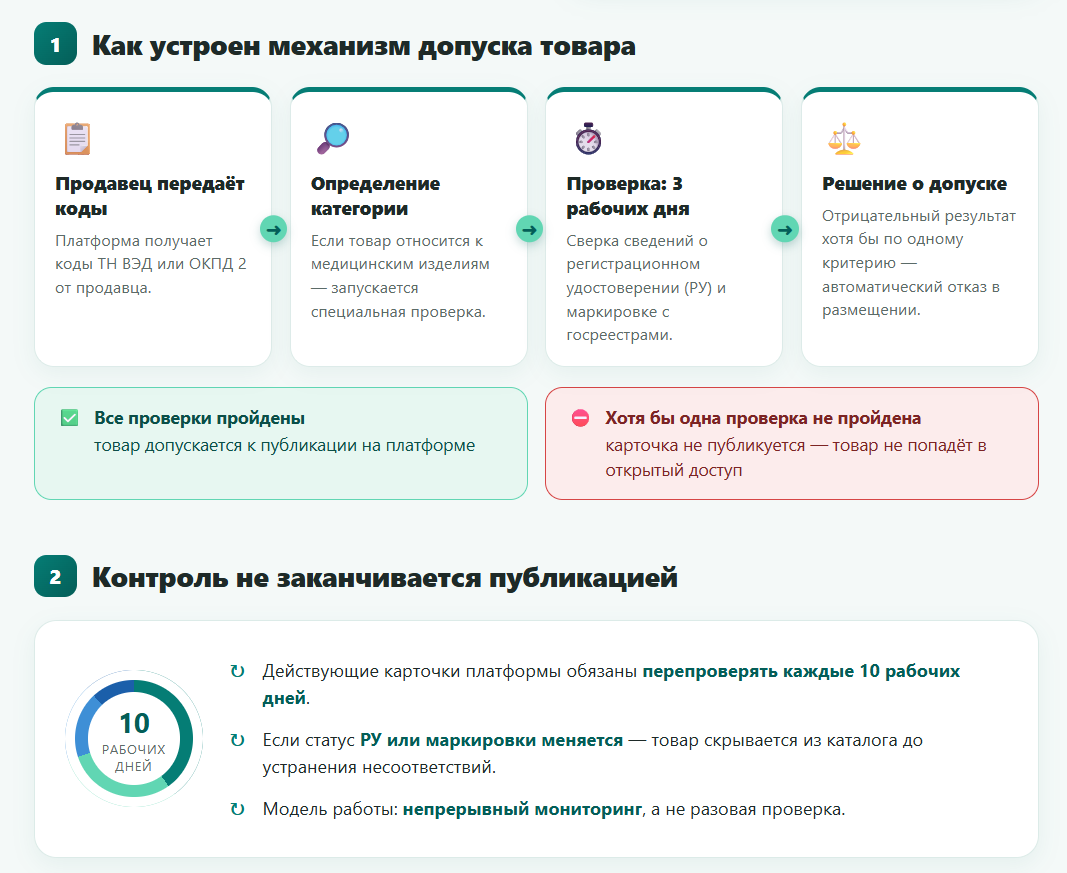Click the arrow leading to 'Решение о допуске' card
This screenshot has height=873, width=1067.
(x=785, y=229)
